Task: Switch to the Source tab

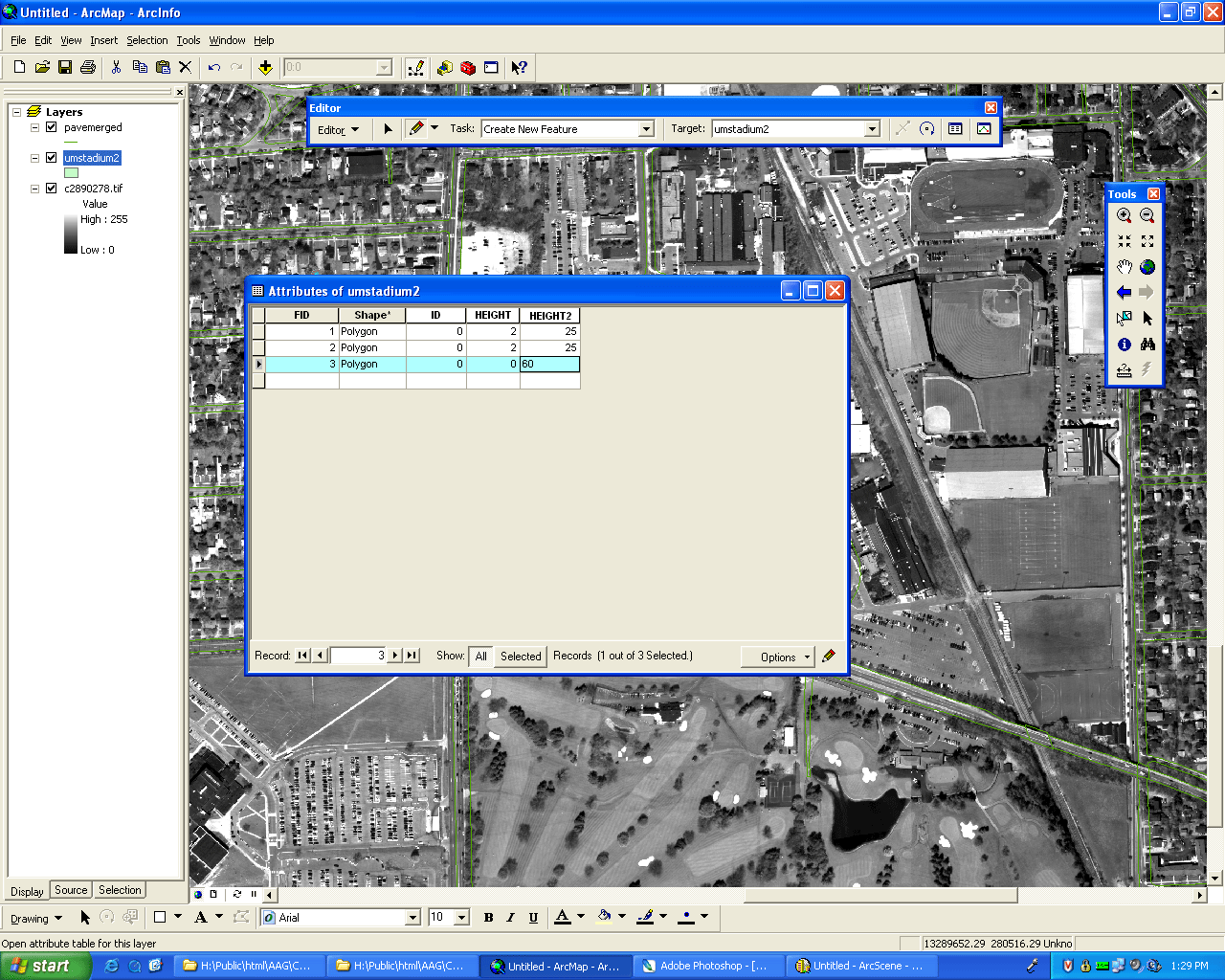Action: click(71, 890)
